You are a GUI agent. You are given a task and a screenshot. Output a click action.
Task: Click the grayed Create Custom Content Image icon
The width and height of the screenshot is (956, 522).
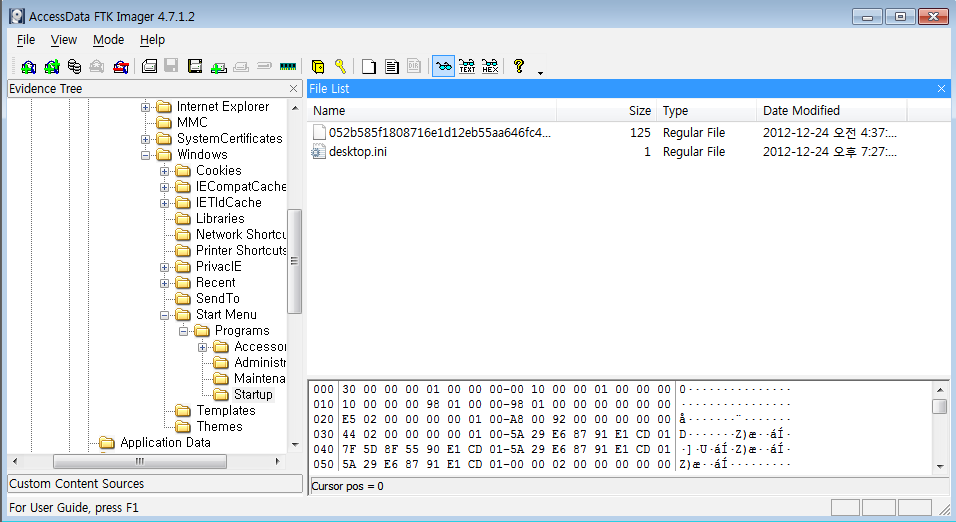(x=241, y=66)
